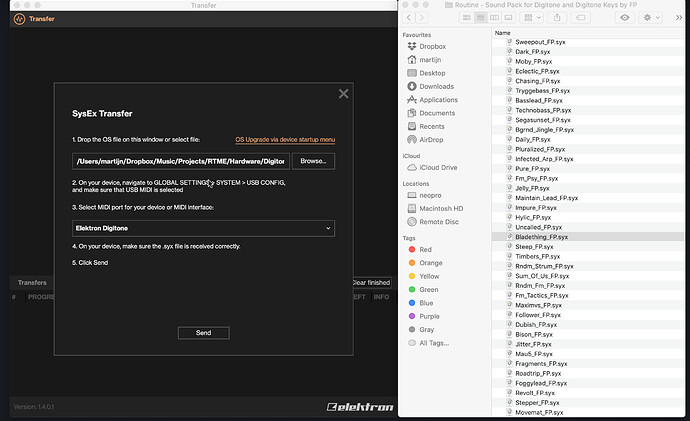Select Movemat_FP.syx file
This screenshot has width=690, height=421.
pyautogui.click(x=539, y=412)
